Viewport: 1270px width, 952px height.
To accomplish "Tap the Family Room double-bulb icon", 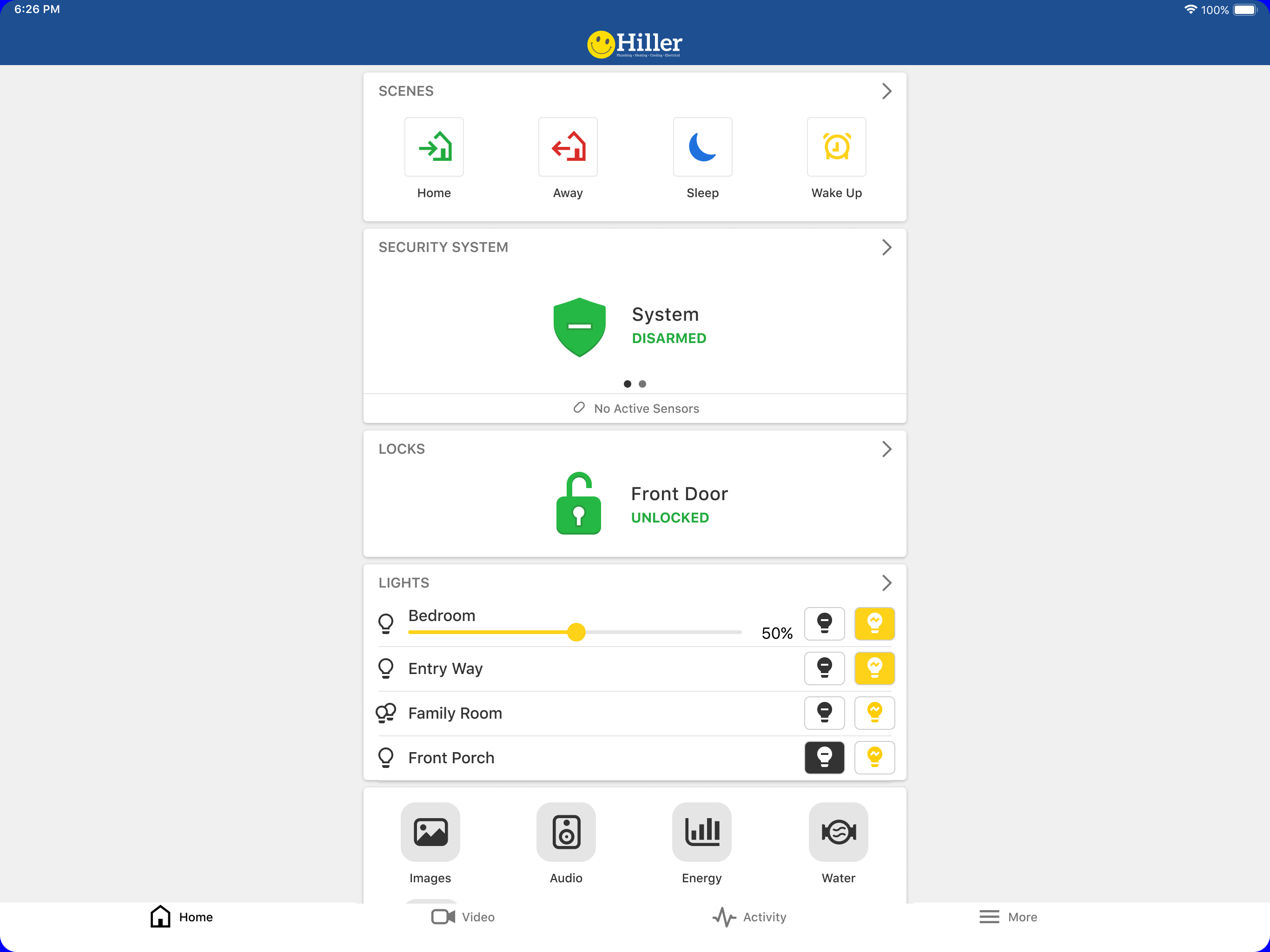I will [386, 713].
